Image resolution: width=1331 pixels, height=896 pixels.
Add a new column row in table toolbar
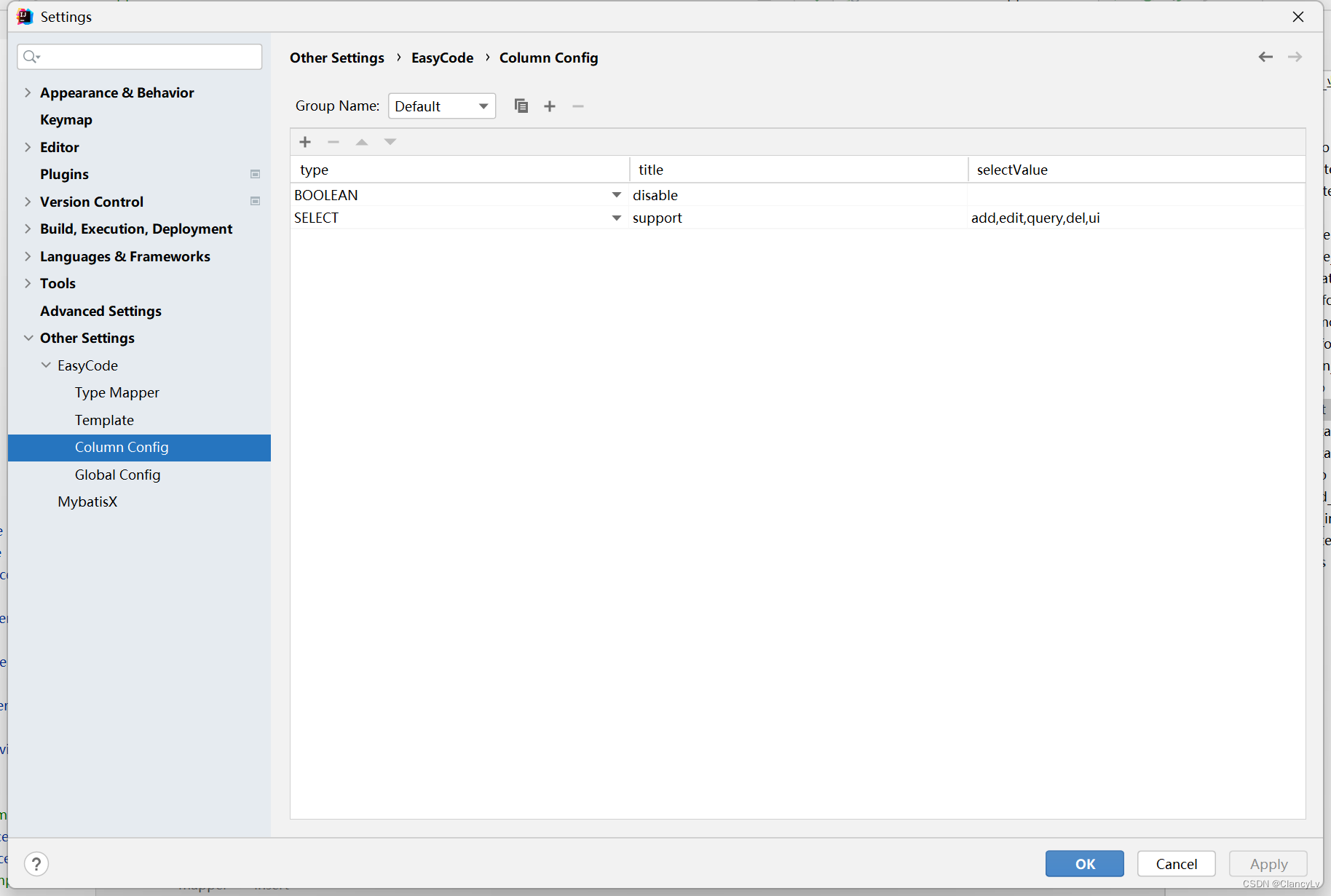[305, 142]
